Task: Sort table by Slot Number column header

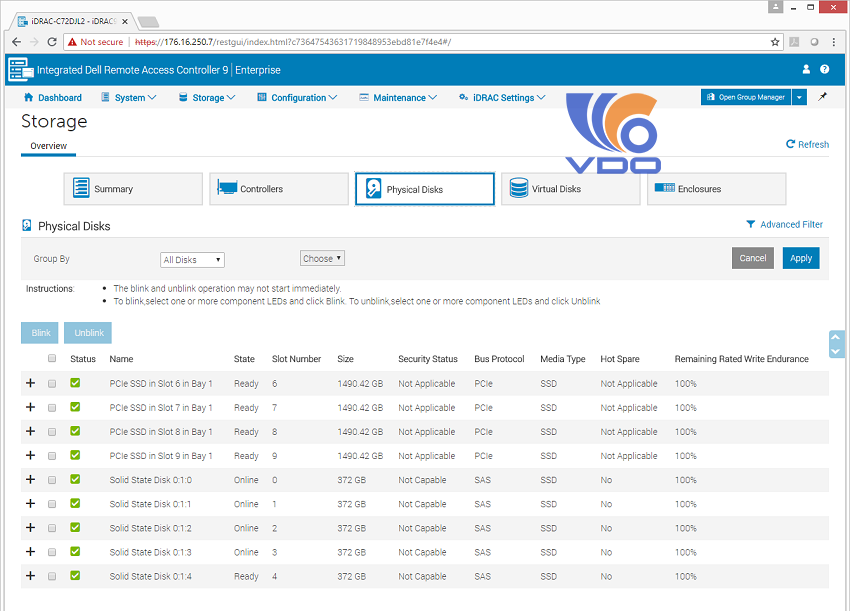Action: [297, 359]
